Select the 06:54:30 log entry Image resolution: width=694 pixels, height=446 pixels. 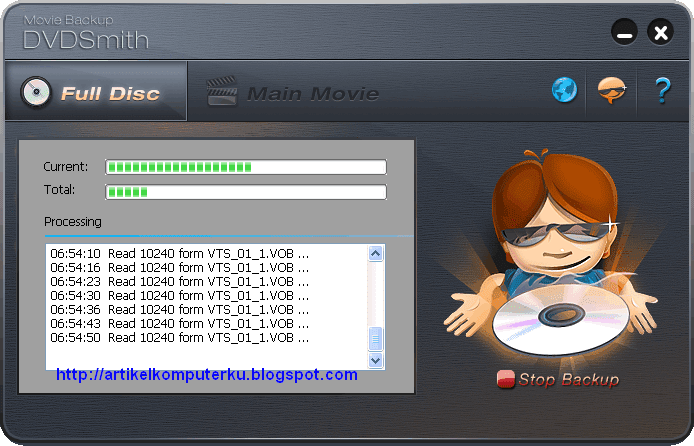pos(180,296)
